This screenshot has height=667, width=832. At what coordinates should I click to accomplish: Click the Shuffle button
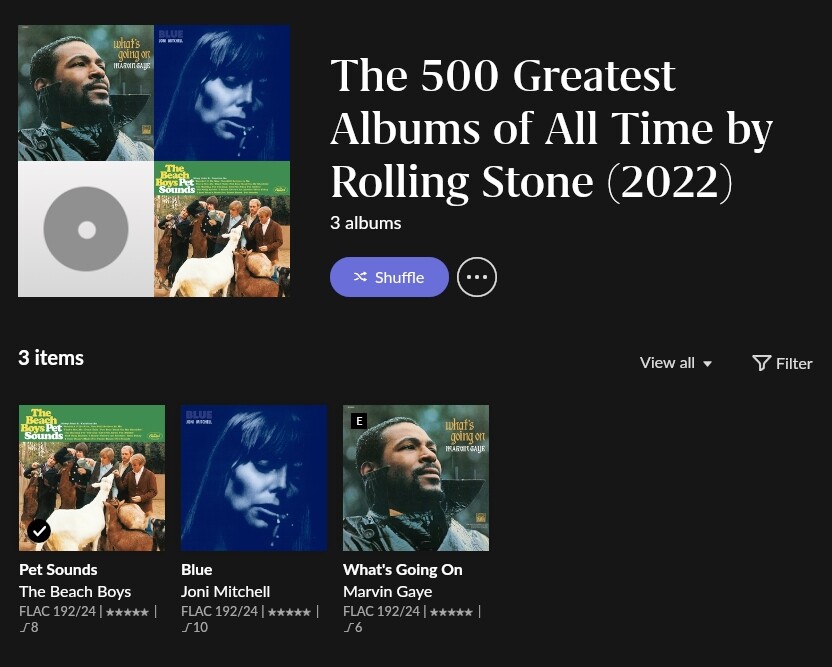coord(389,277)
